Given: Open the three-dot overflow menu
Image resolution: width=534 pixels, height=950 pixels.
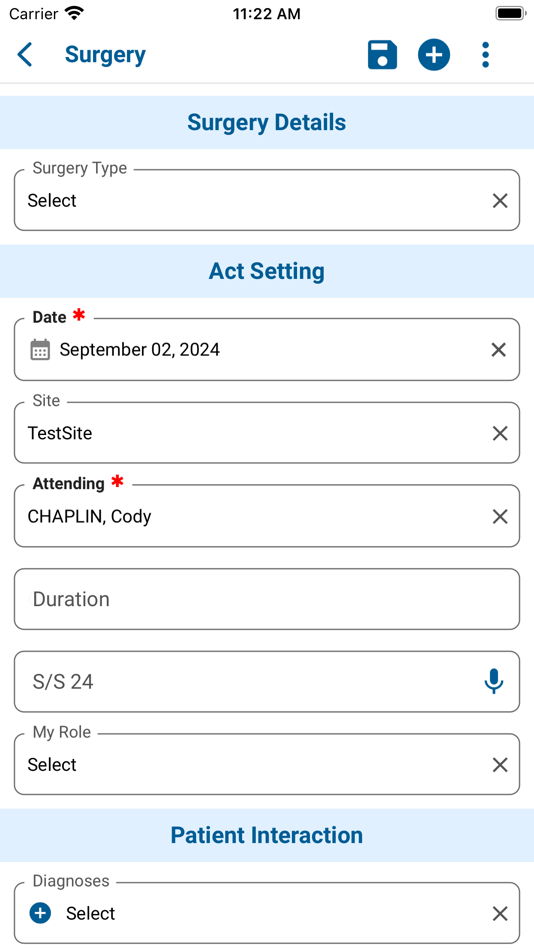Looking at the screenshot, I should coord(485,55).
